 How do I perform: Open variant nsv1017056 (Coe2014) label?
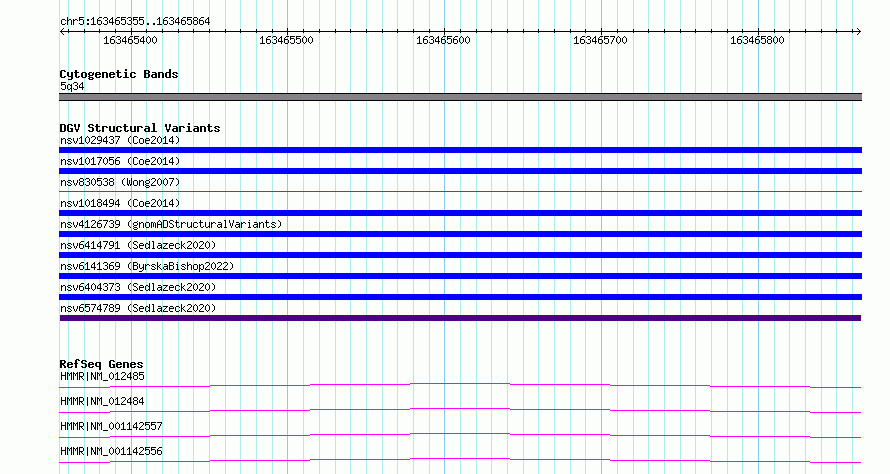(x=120, y=161)
